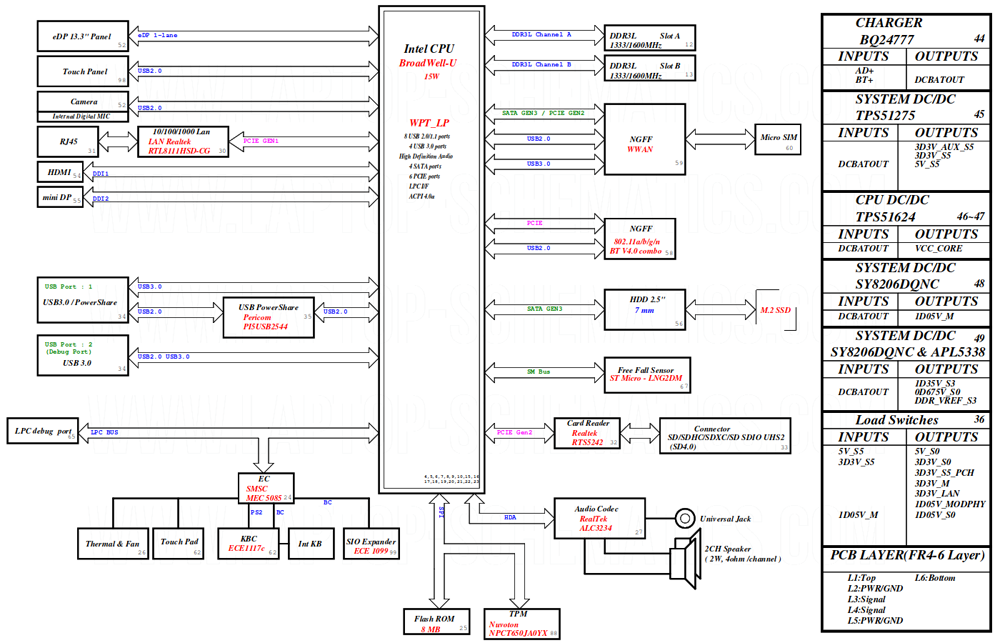
Task: Select the RJ45 connector block
Action: (x=68, y=141)
